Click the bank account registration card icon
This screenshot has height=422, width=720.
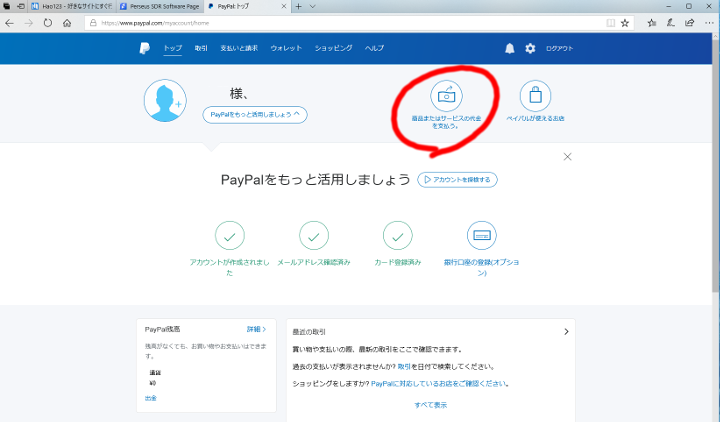(482, 236)
